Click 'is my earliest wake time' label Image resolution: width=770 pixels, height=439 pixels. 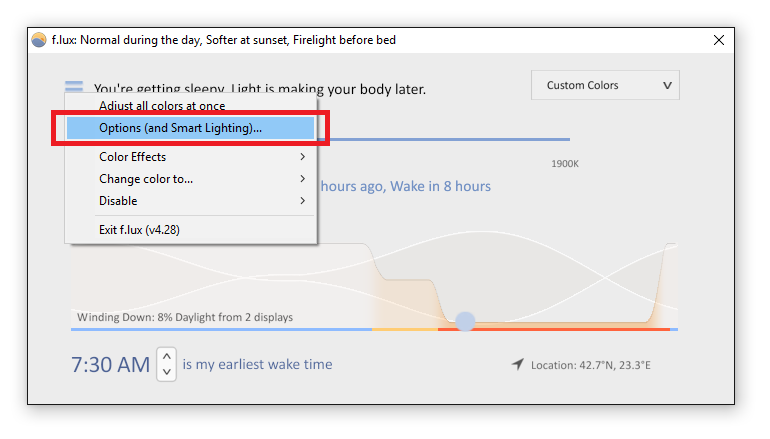point(257,364)
